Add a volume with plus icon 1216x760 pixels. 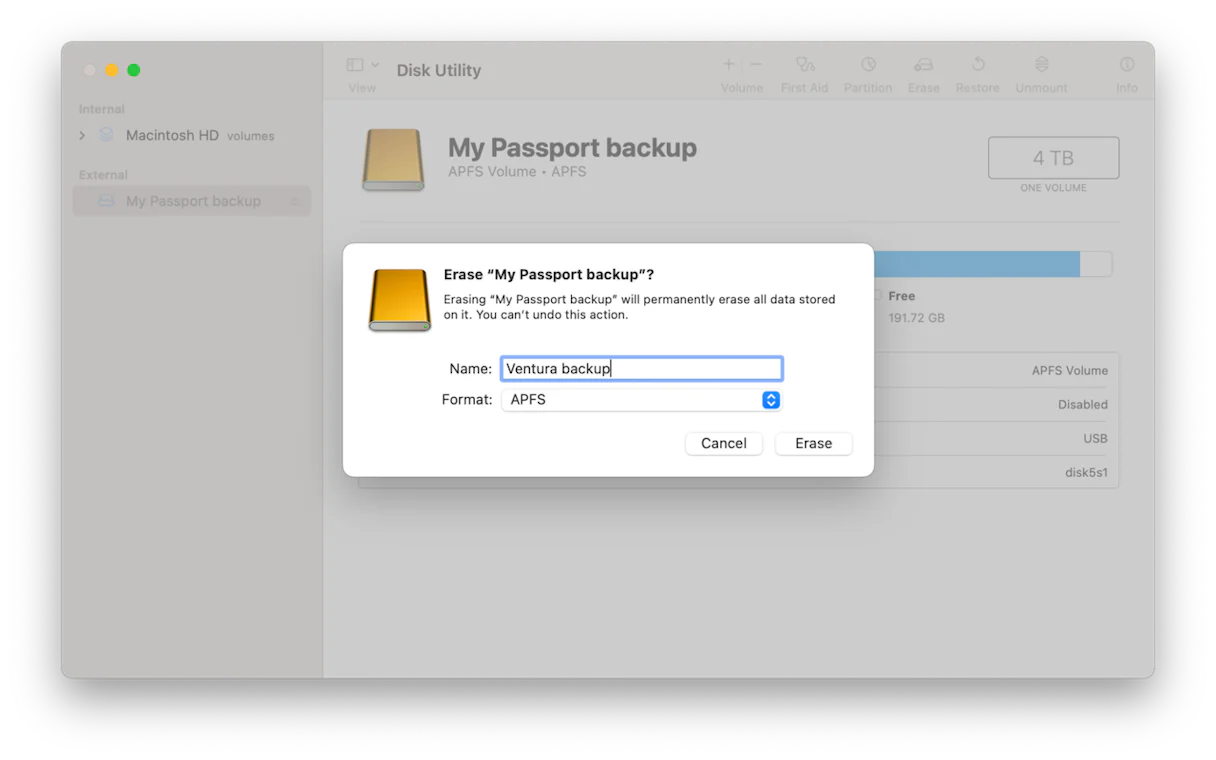(729, 65)
